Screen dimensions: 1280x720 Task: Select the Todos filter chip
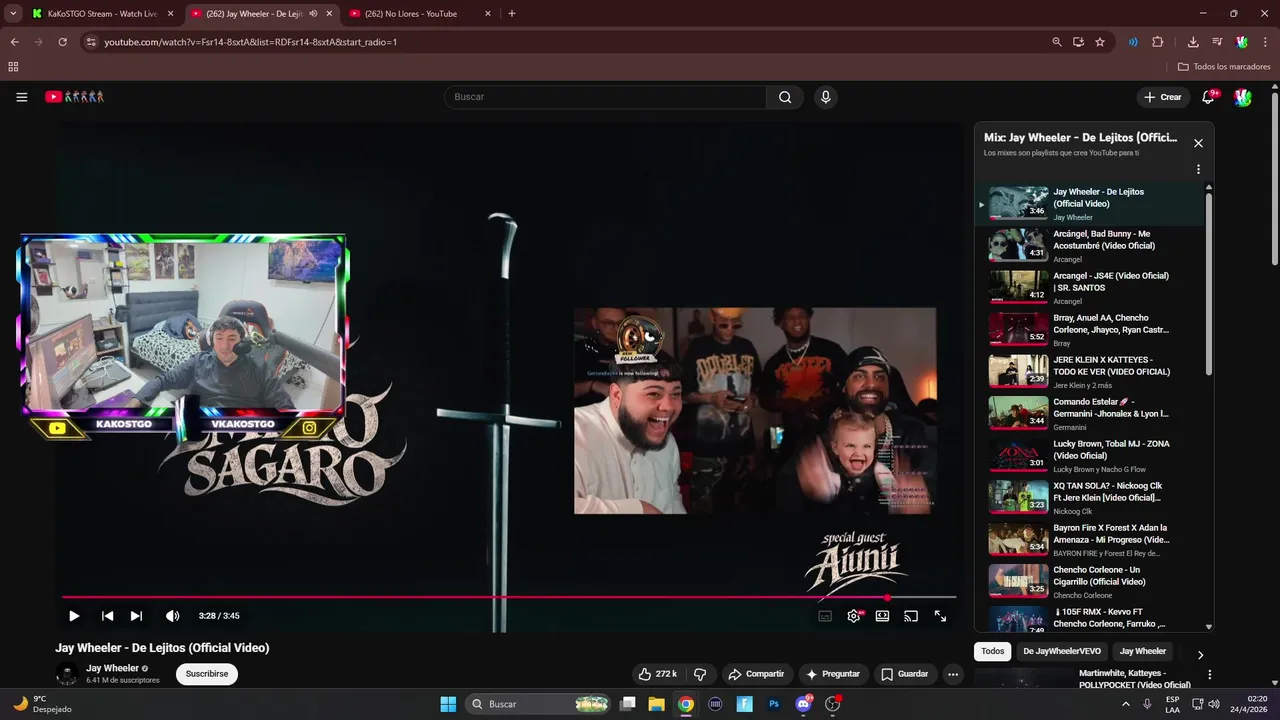[x=992, y=651]
